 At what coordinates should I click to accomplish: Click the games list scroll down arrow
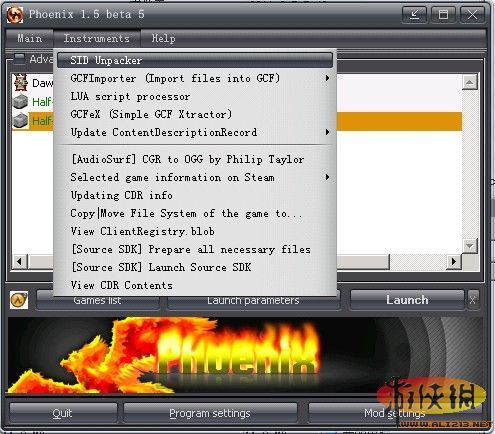pyautogui.click(x=470, y=246)
